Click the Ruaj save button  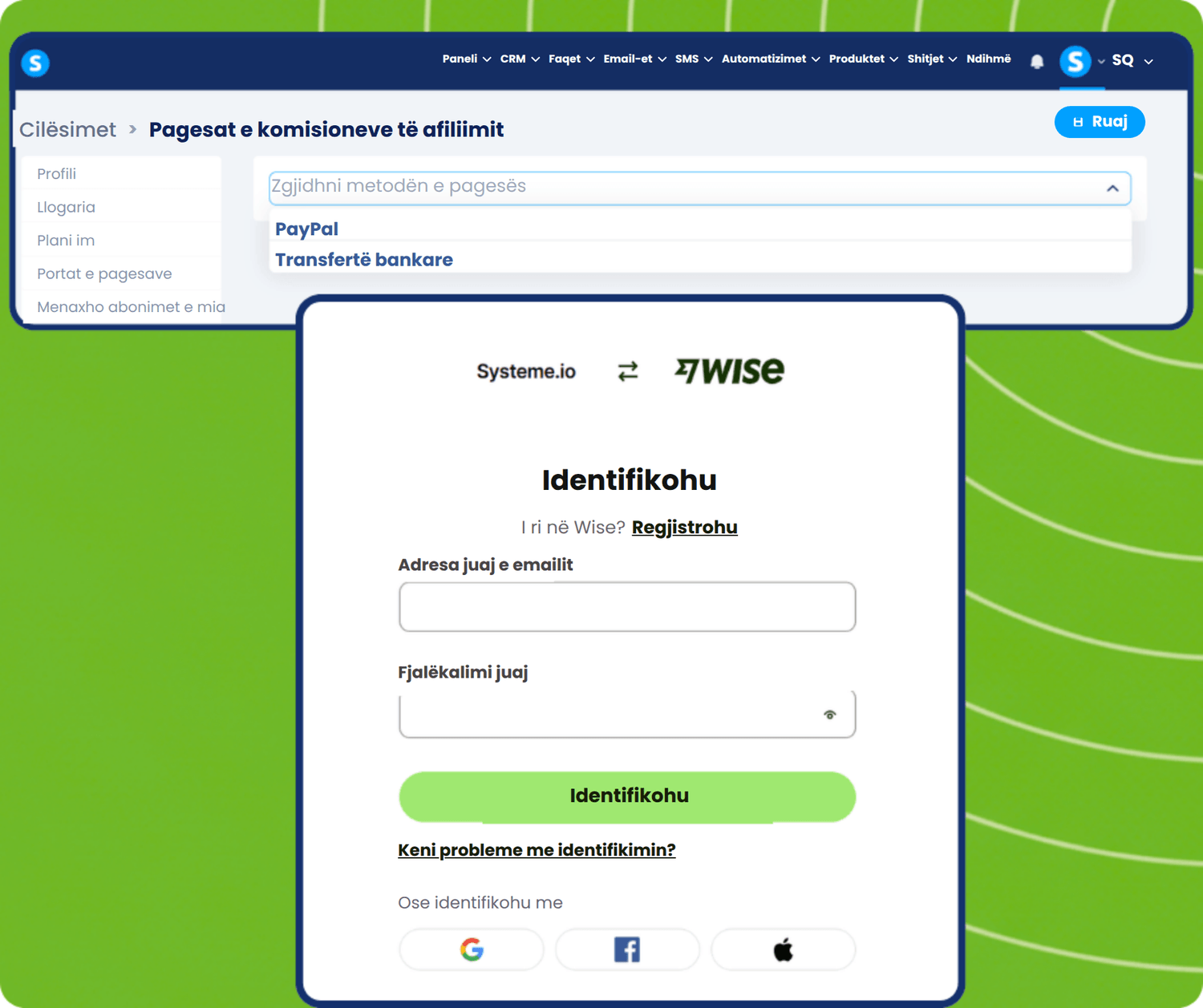coord(1100,122)
